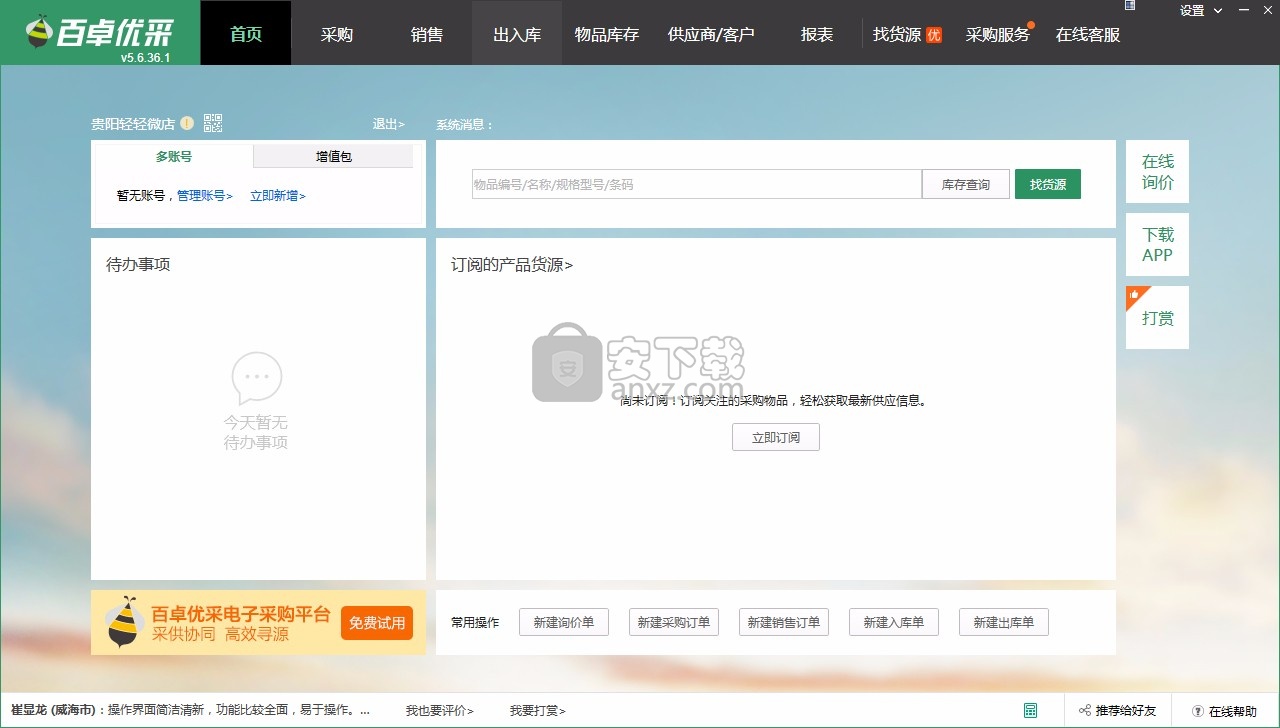Click the 推荐给好友 status bar text
Viewport: 1280px width, 728px height.
click(1126, 711)
